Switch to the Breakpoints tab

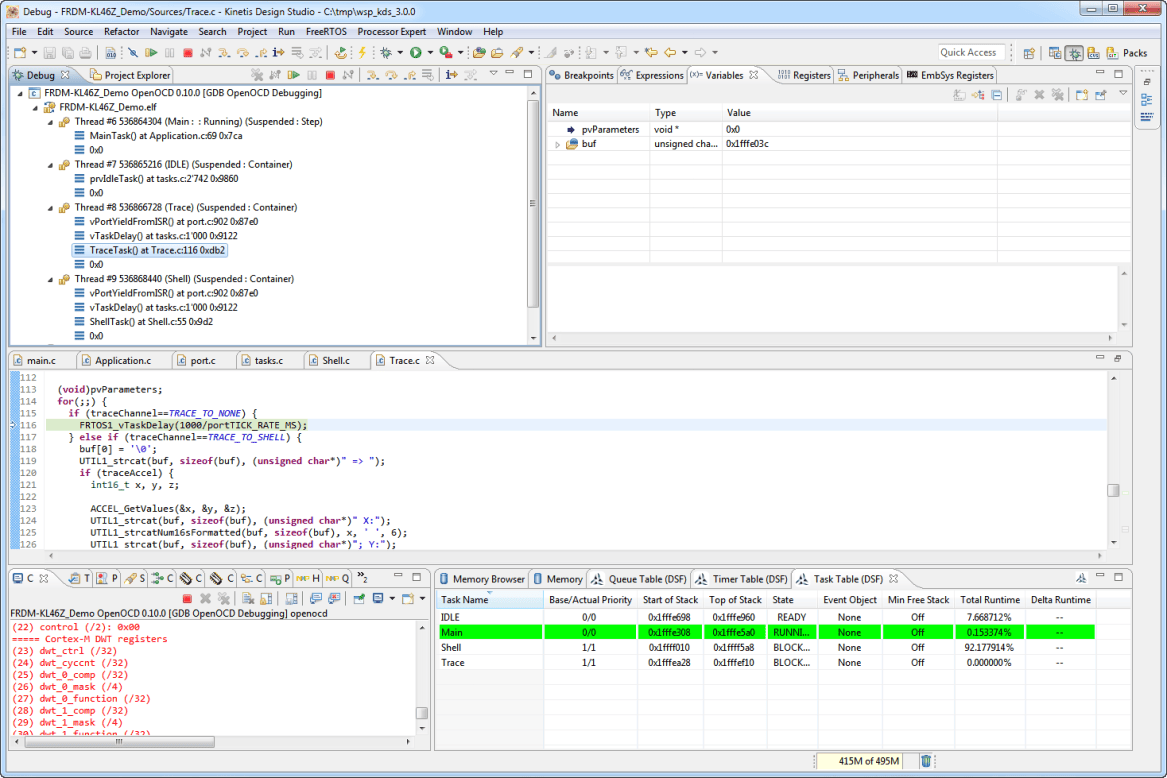coord(581,75)
